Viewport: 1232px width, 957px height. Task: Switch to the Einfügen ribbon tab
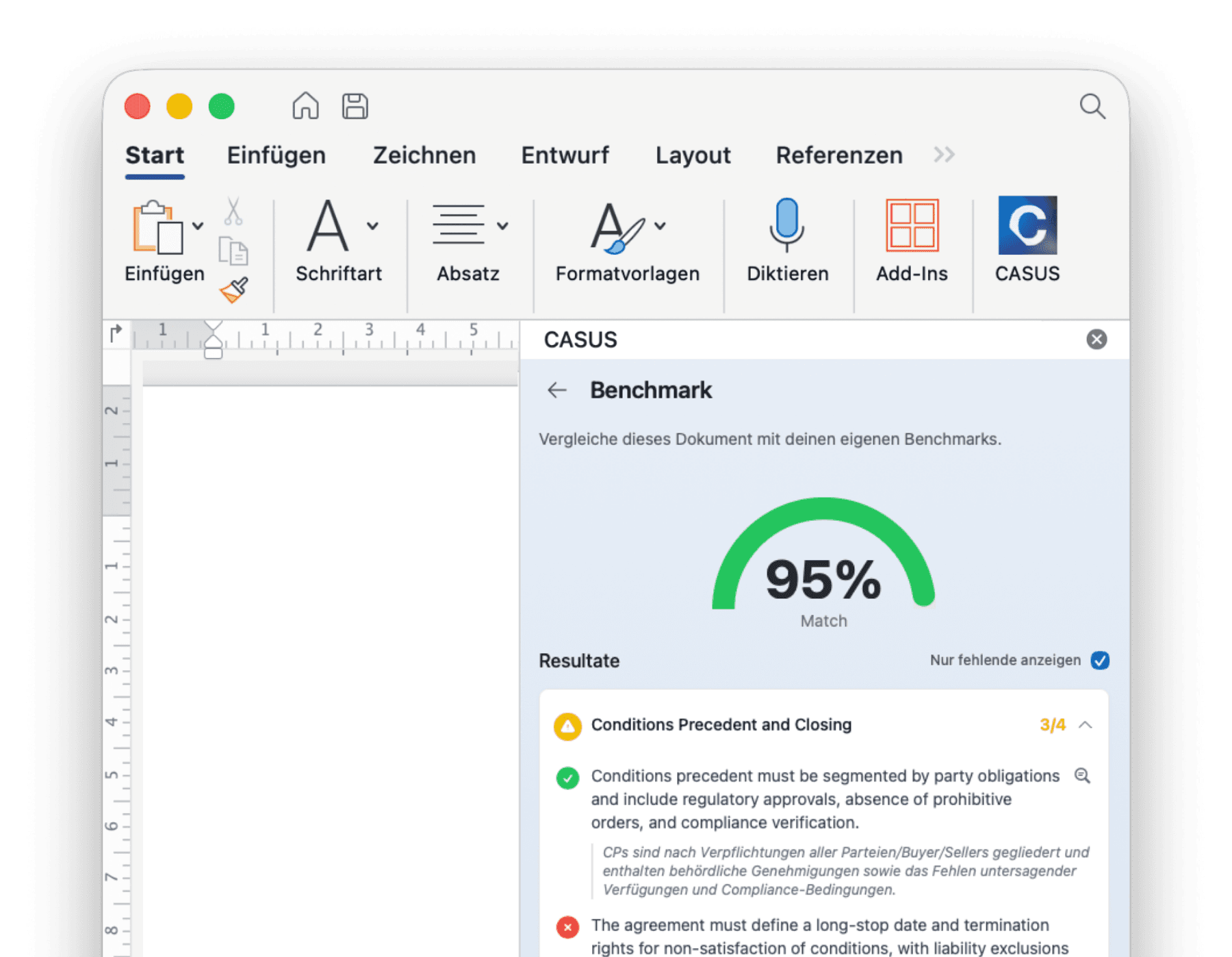(276, 155)
